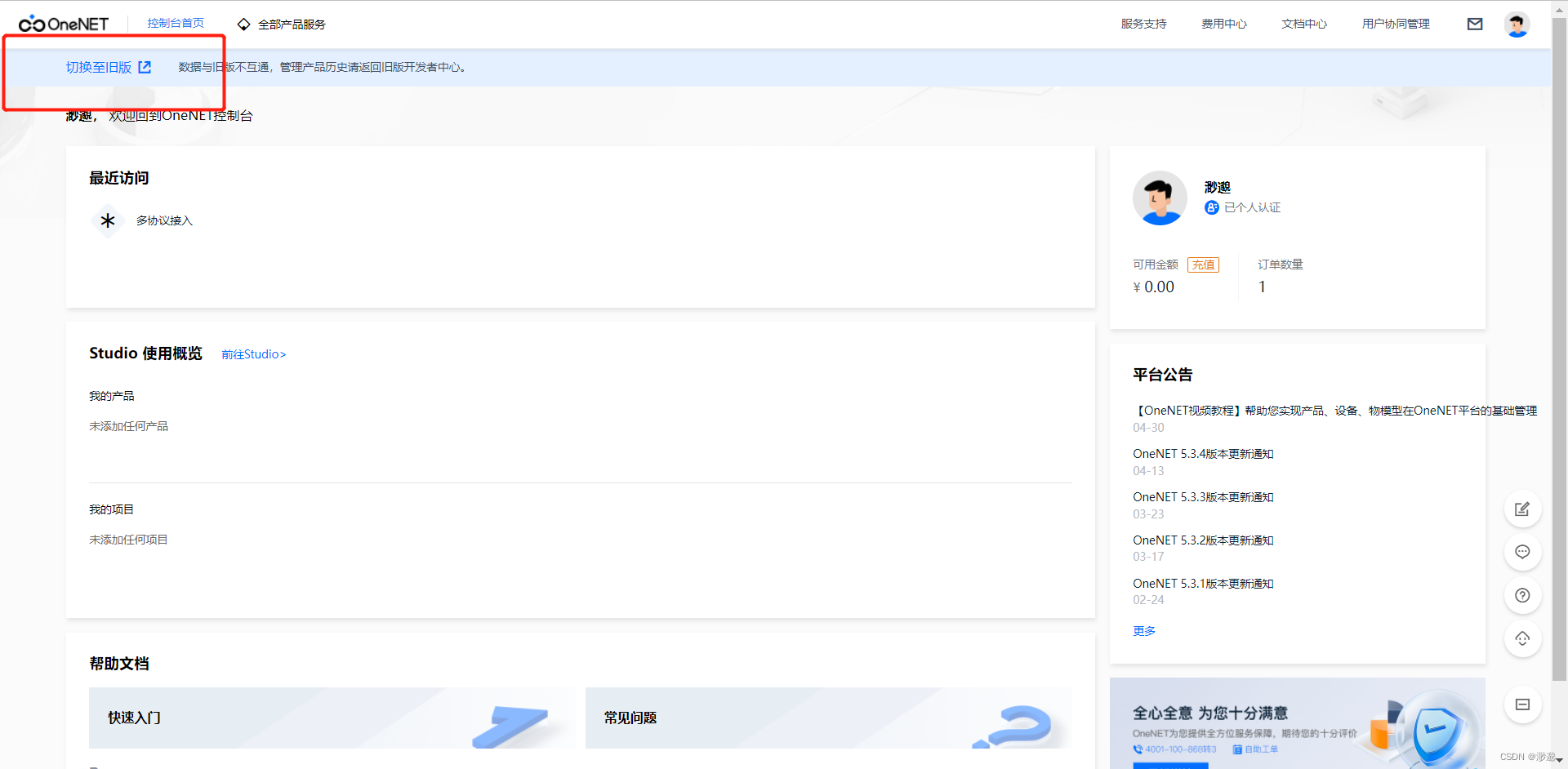
Task: Go to 控制台首页 tab
Action: coord(176,24)
